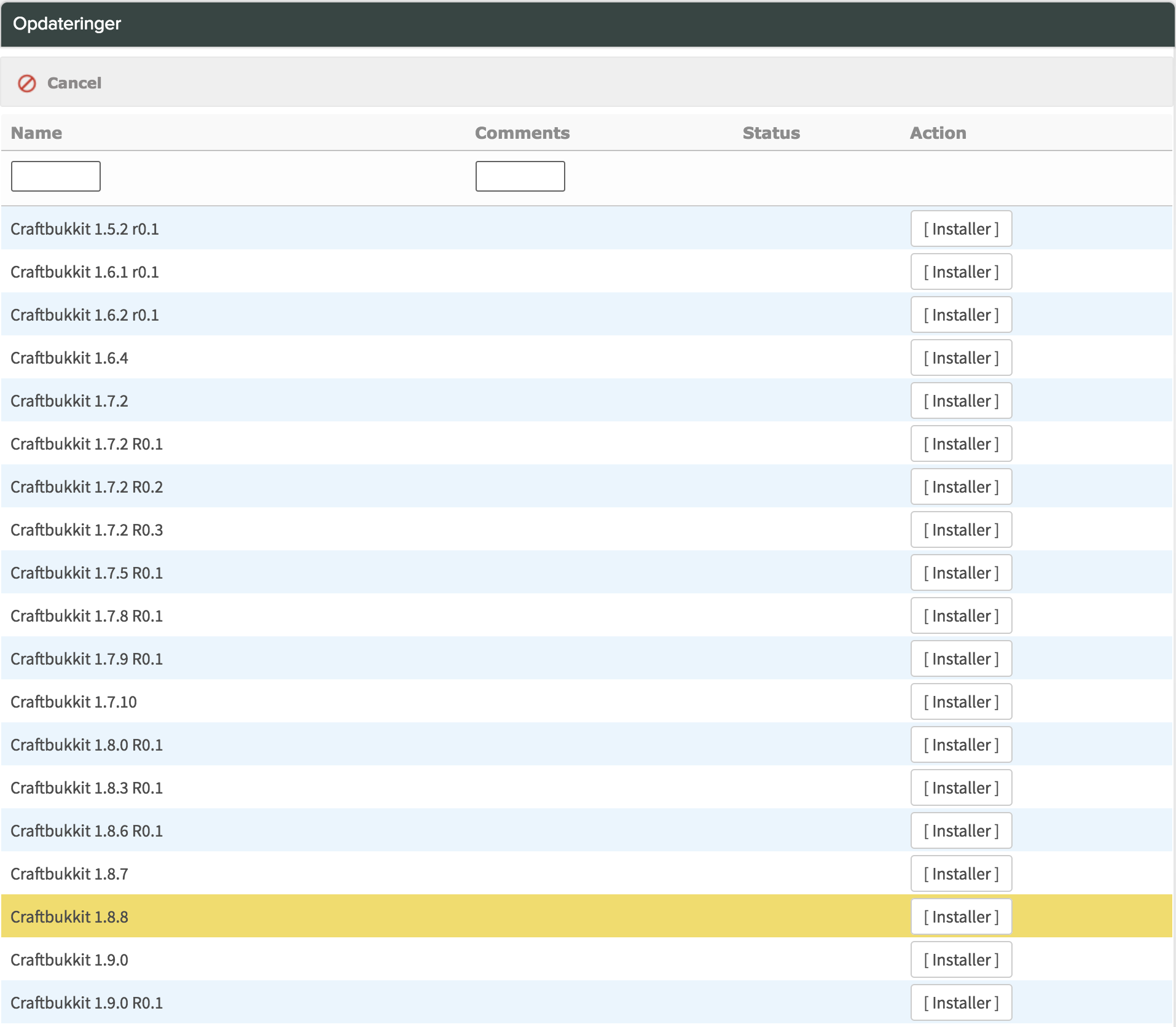Select the plain Craftbukkit 1.7.2 name
1176x1027 pixels.
69,400
